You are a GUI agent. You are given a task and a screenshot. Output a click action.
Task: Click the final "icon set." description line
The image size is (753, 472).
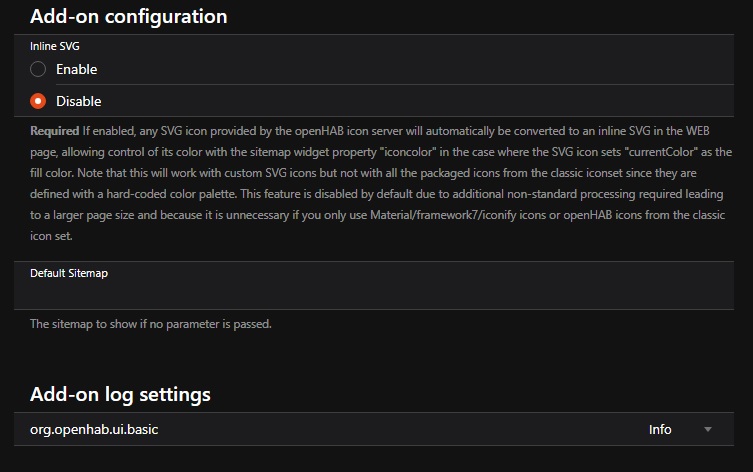click(x=51, y=236)
